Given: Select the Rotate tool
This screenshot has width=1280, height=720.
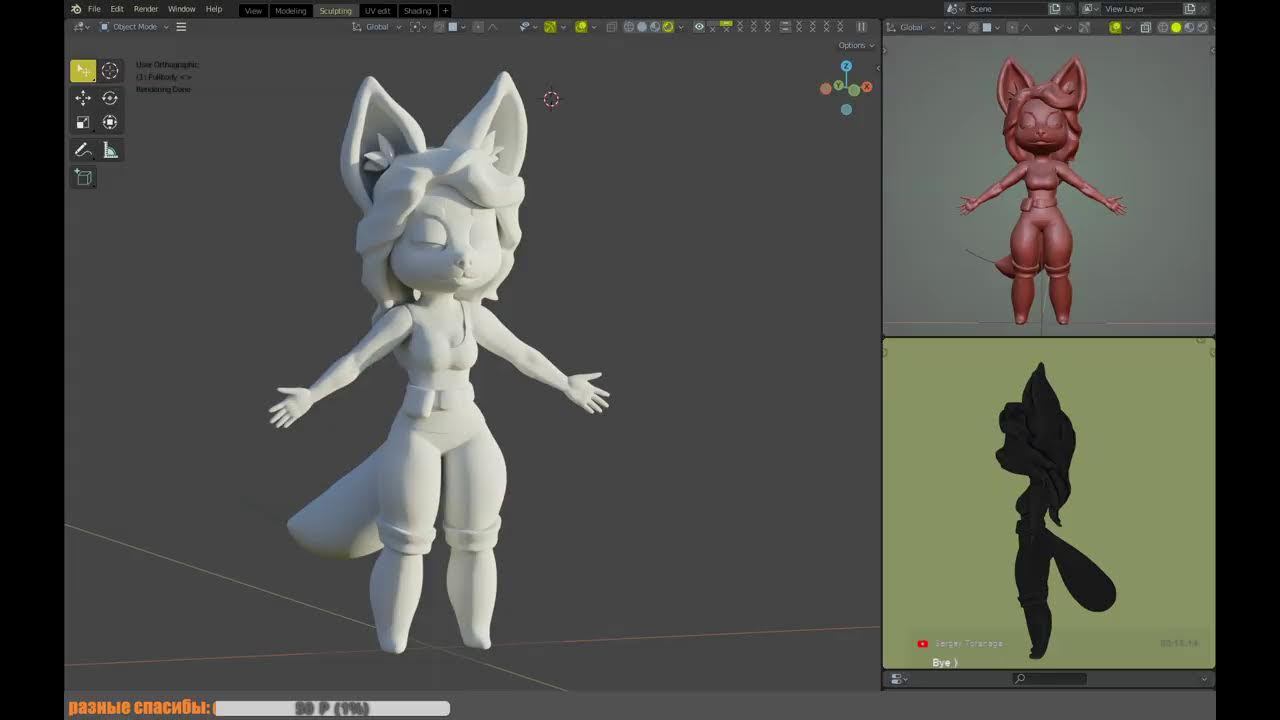Looking at the screenshot, I should [x=110, y=98].
